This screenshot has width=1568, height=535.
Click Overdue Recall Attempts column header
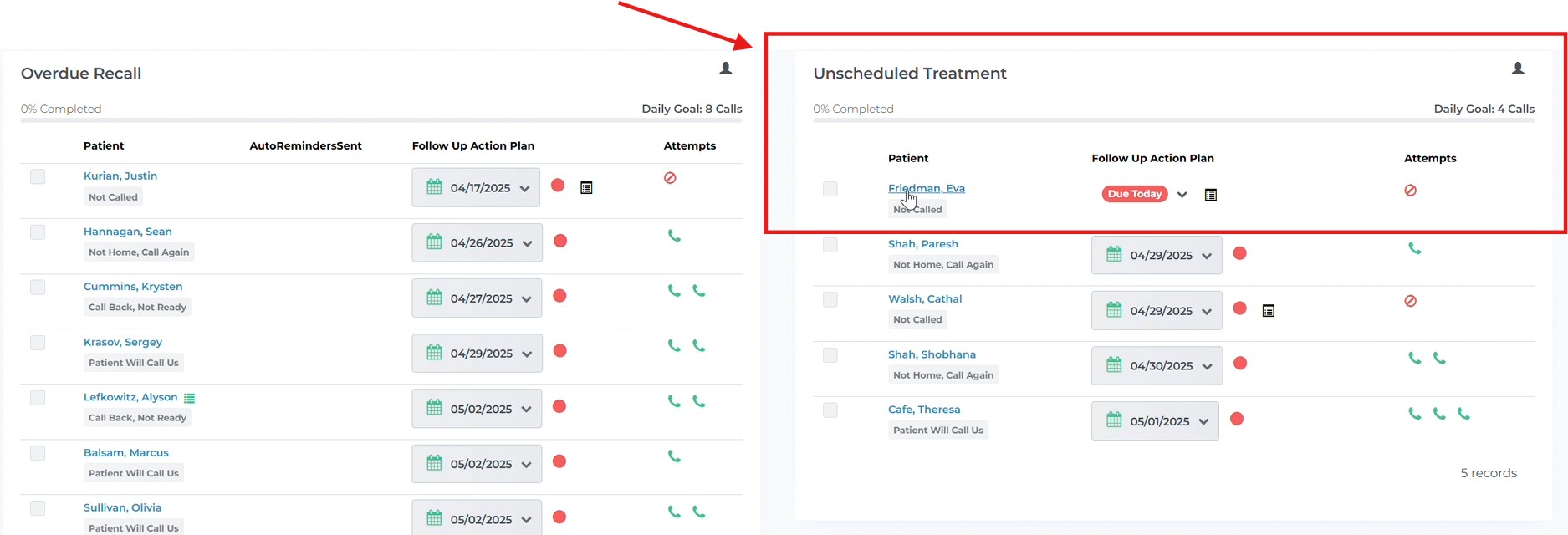point(690,145)
